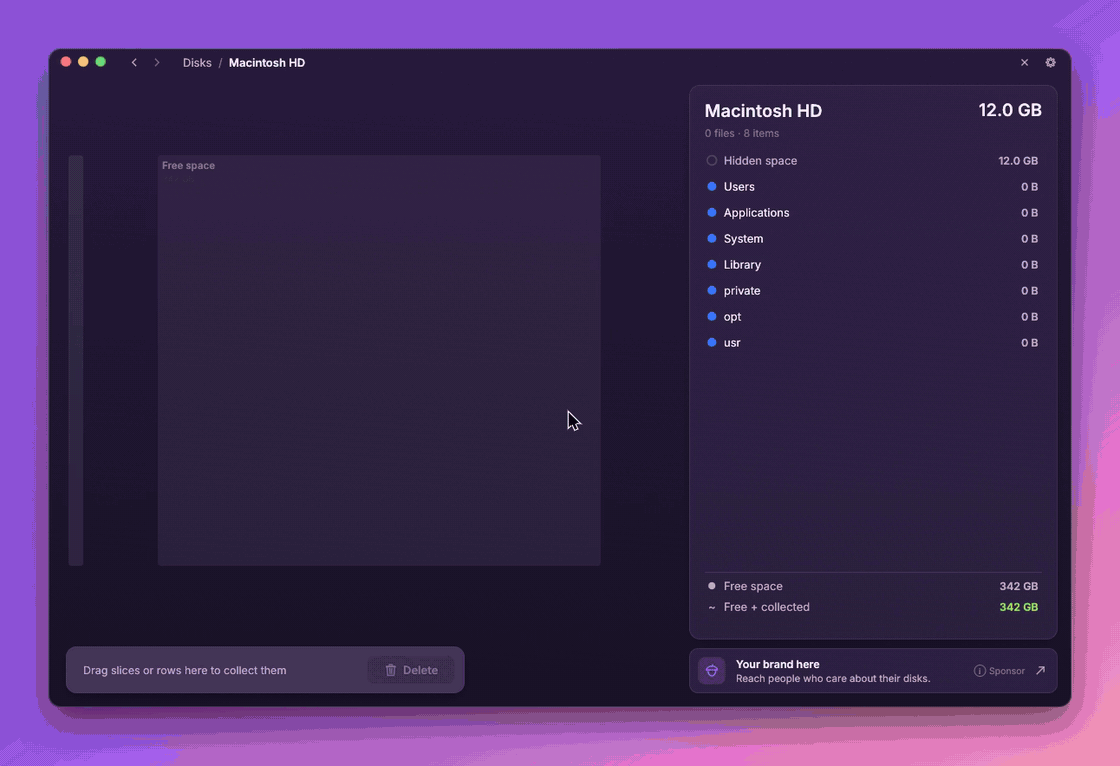Click the Your brand here title
The width and height of the screenshot is (1120, 766).
click(x=777, y=665)
